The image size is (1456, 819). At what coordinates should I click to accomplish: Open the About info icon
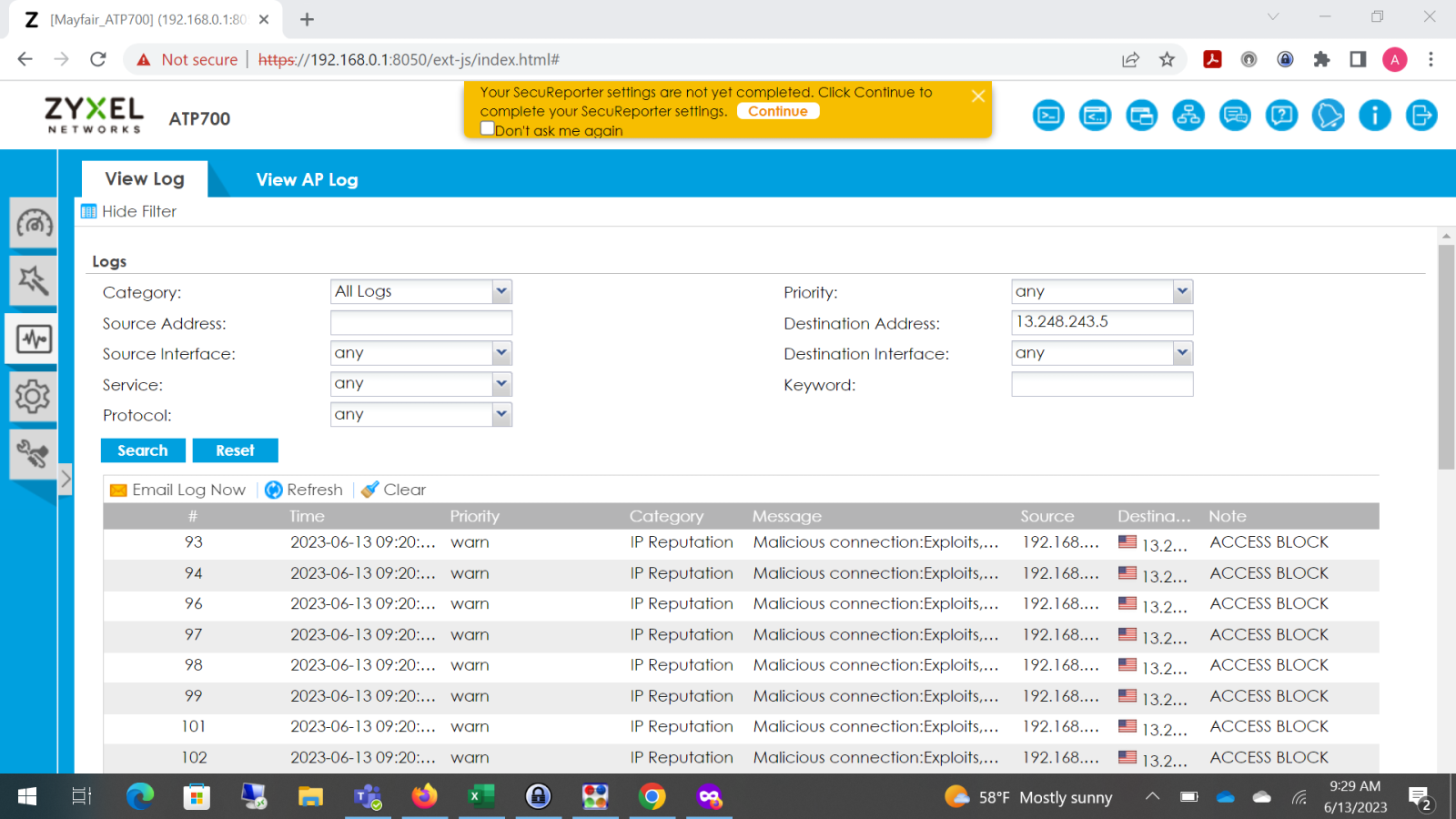point(1374,116)
